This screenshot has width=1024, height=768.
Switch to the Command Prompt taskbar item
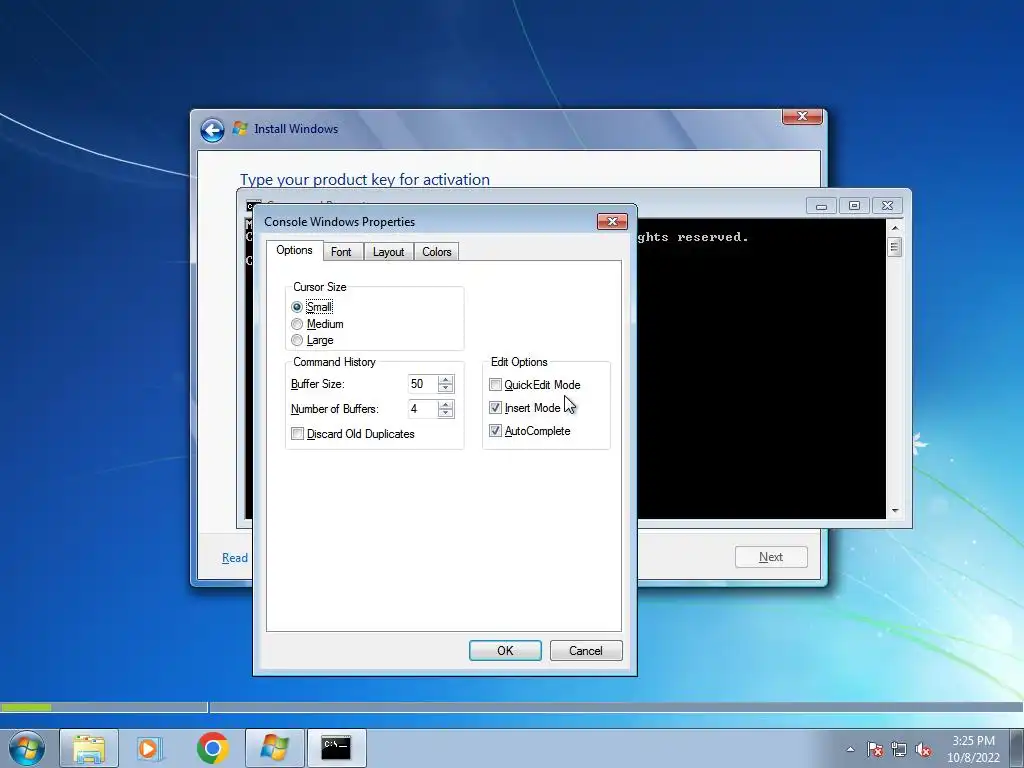[336, 748]
